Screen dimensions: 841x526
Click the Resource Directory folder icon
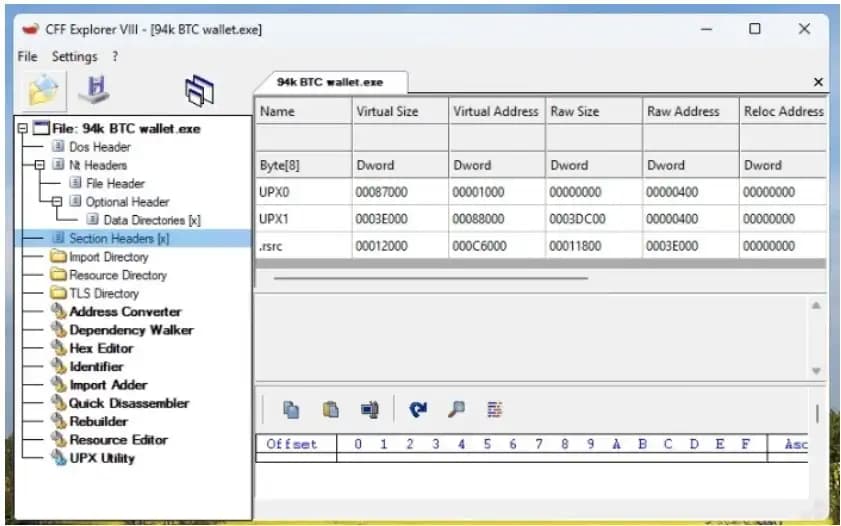pyautogui.click(x=58, y=275)
